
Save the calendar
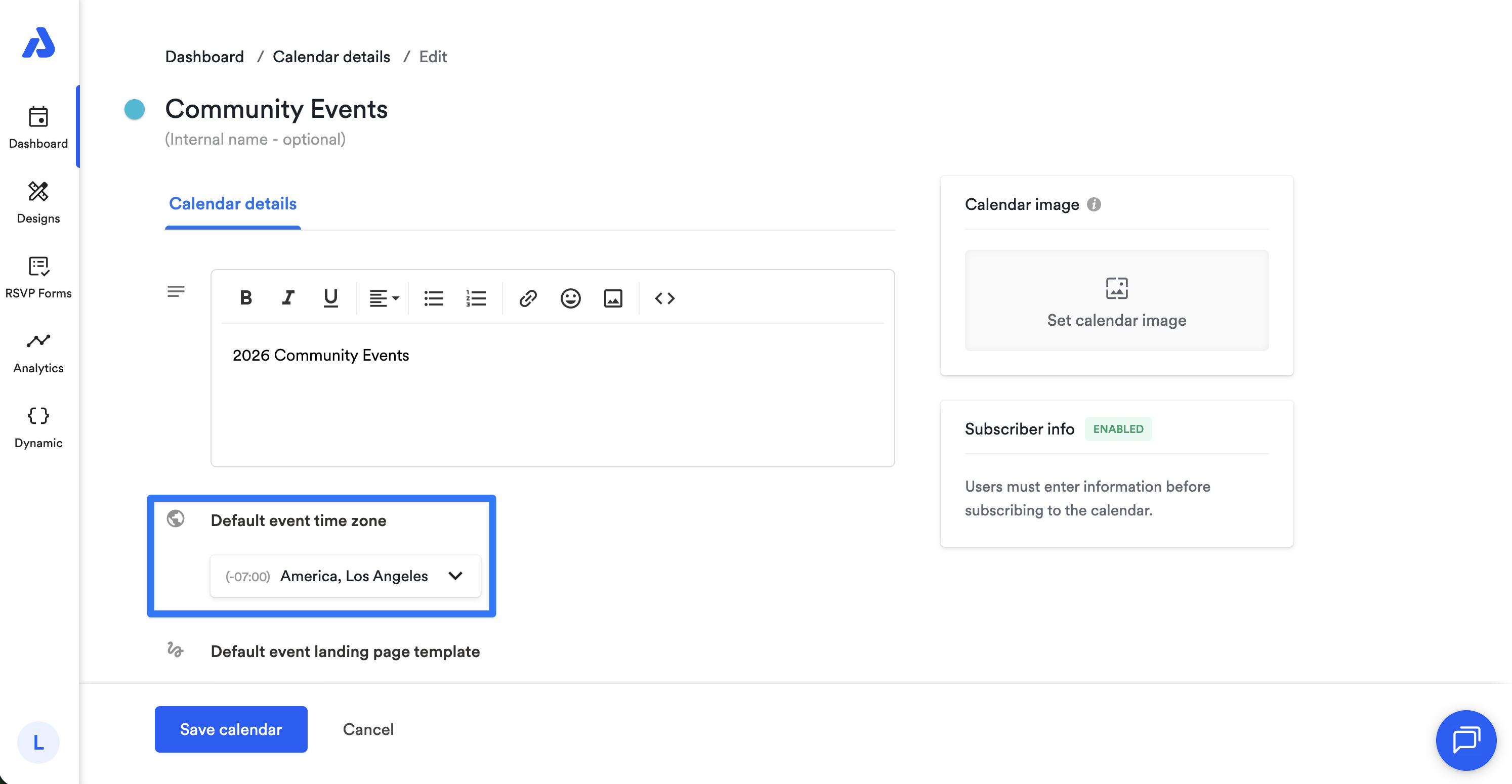231,729
